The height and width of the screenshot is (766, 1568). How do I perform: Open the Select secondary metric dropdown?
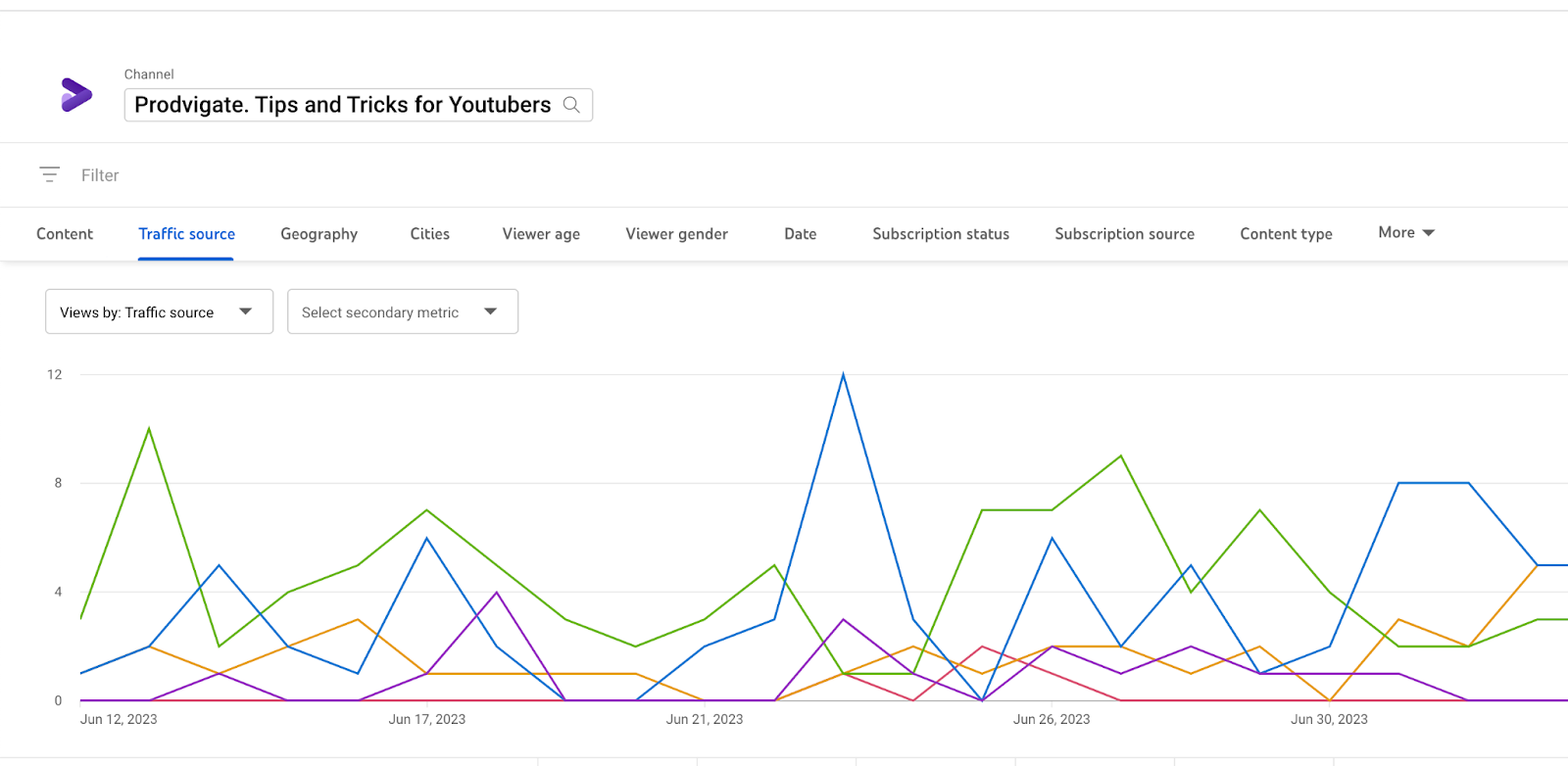click(402, 311)
